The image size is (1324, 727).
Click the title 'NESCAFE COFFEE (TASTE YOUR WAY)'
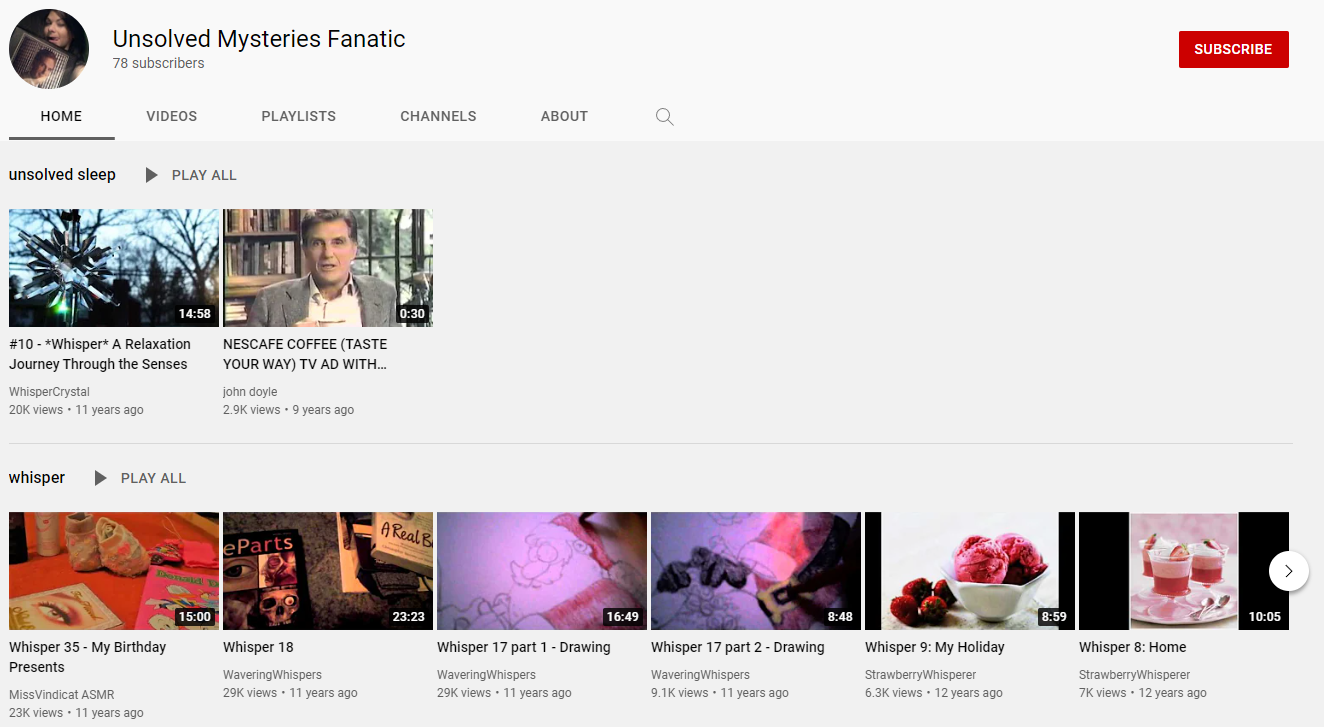[x=305, y=354]
